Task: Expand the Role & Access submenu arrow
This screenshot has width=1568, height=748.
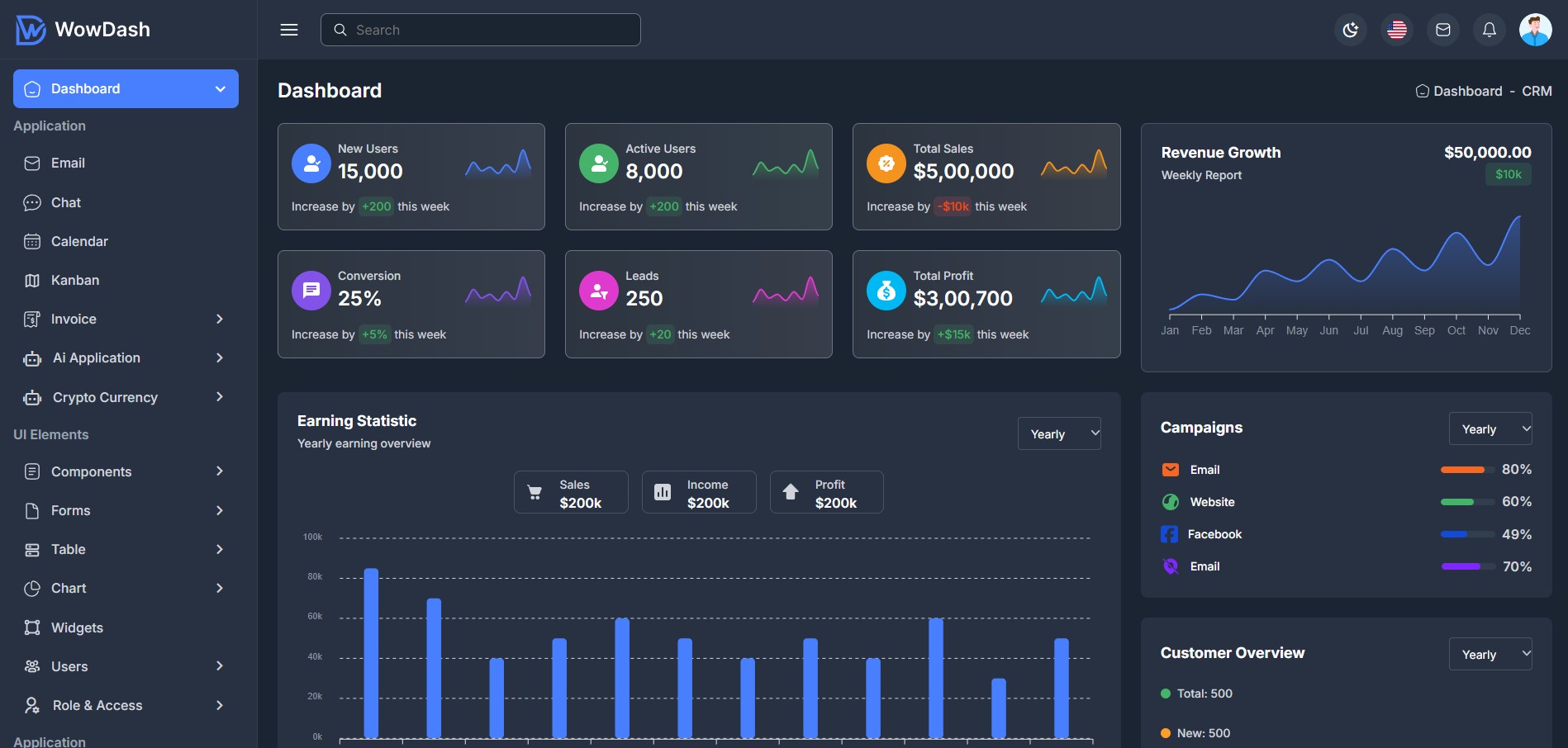Action: point(220,705)
